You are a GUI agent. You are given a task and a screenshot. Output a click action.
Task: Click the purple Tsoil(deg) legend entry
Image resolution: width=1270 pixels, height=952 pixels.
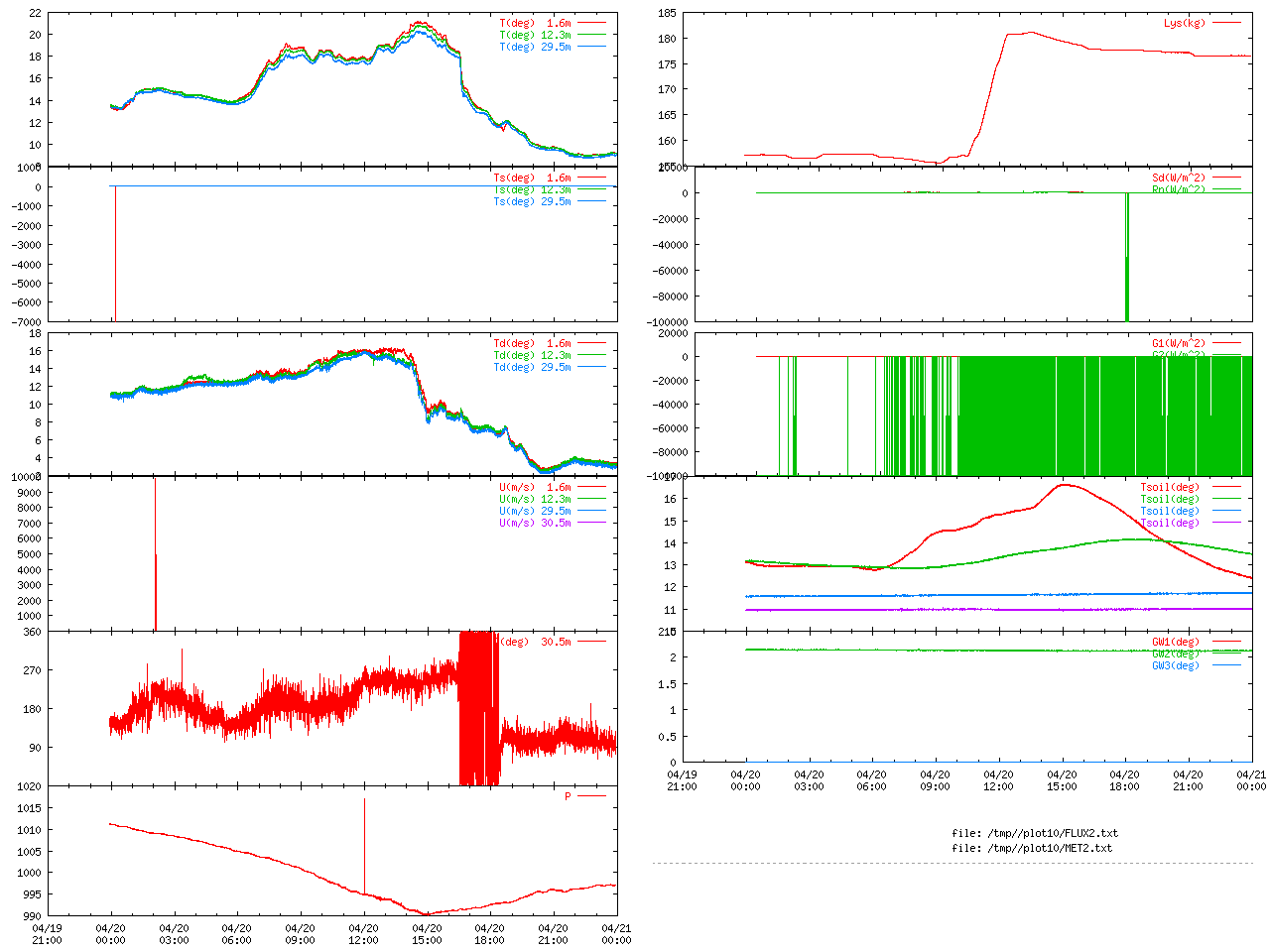[1190, 523]
